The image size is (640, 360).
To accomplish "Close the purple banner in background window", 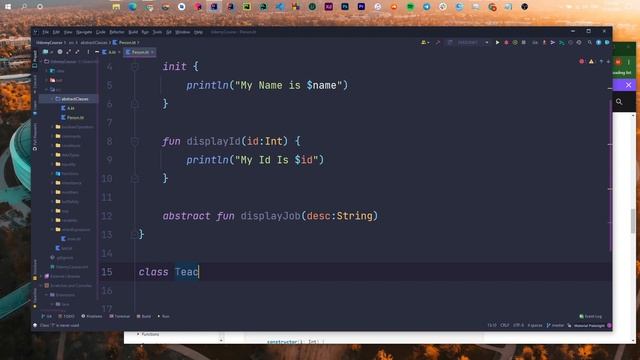I will coord(629,85).
